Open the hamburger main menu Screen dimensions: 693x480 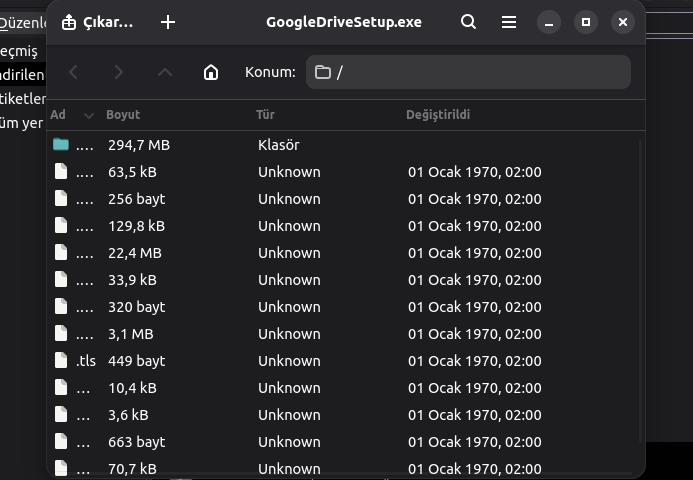pyautogui.click(x=509, y=22)
